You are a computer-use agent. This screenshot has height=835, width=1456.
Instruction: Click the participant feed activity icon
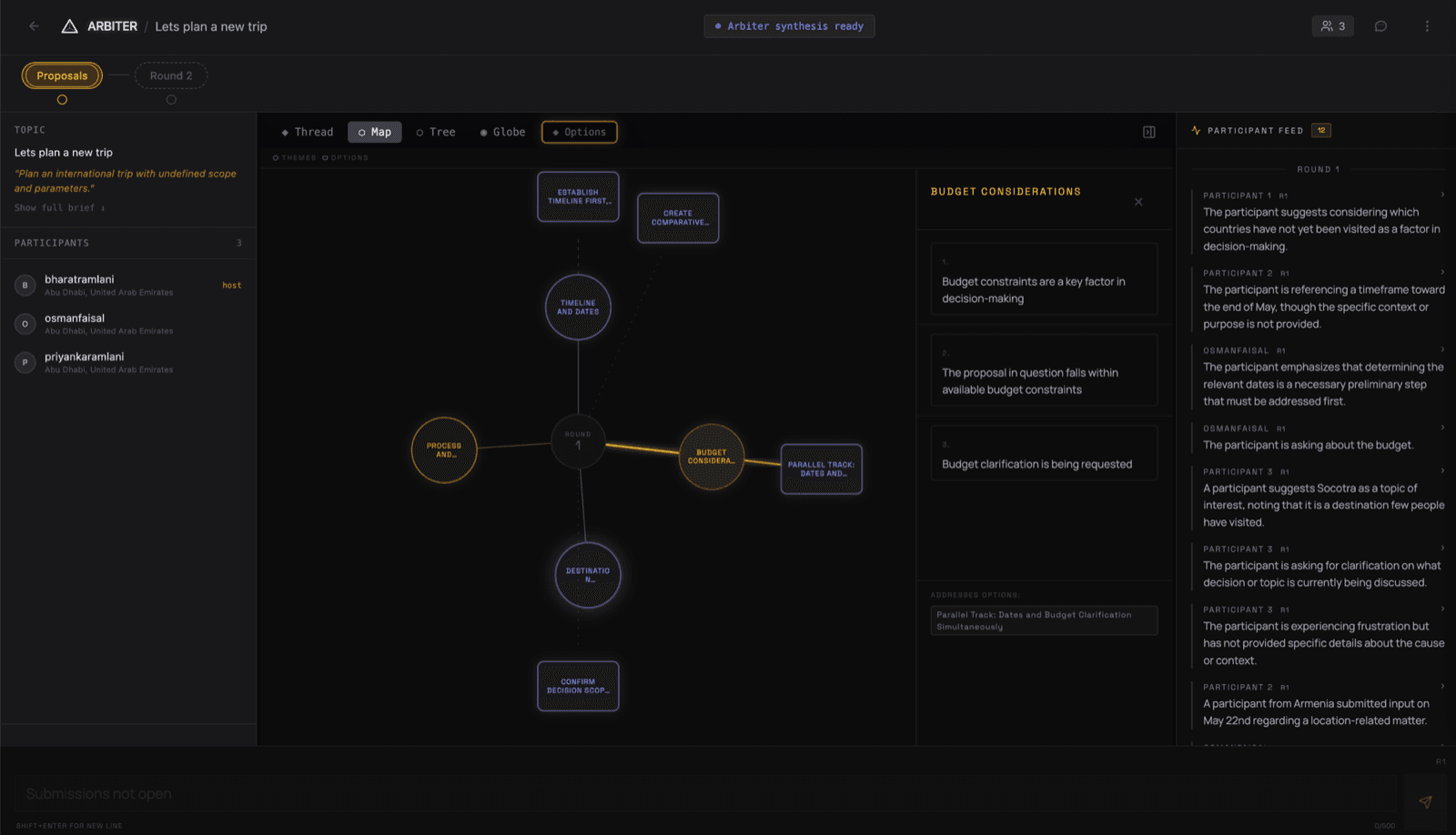(1196, 130)
